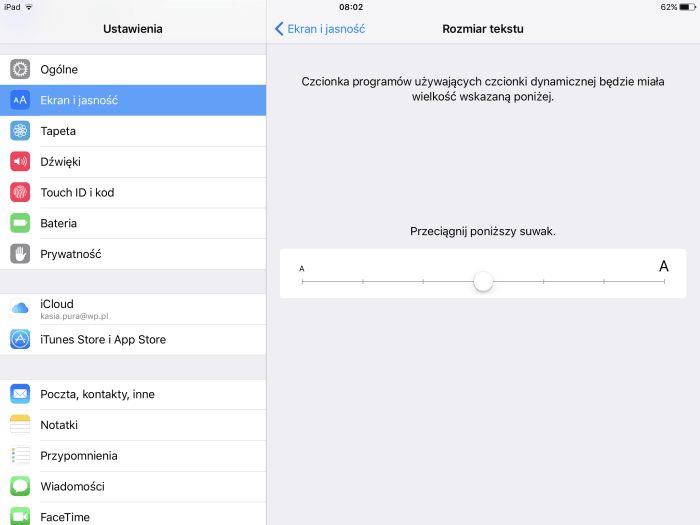The height and width of the screenshot is (525, 700).
Task: Open Przypomnienia settings row
Action: click(x=133, y=456)
